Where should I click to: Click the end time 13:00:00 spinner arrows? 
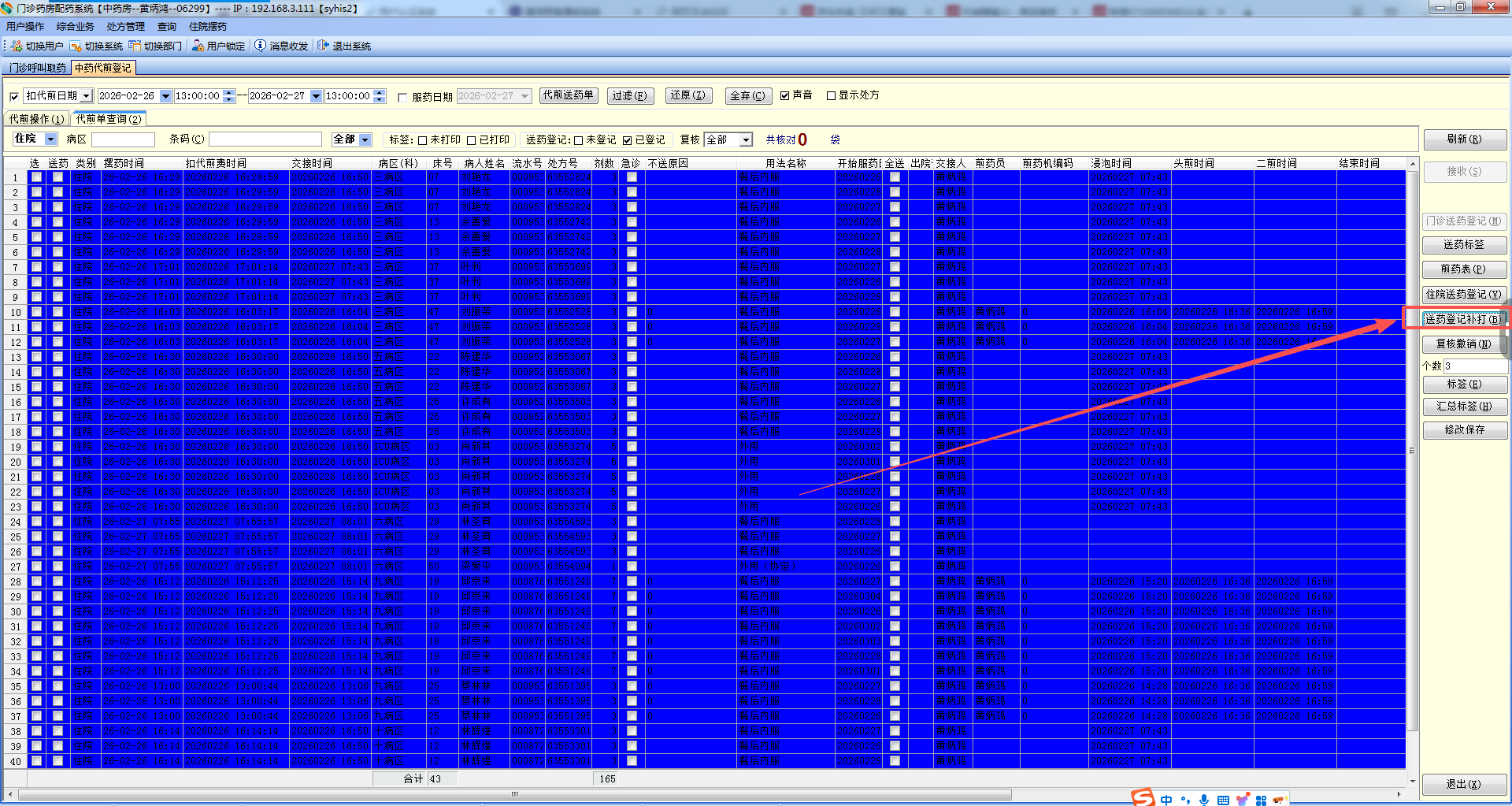pos(380,96)
